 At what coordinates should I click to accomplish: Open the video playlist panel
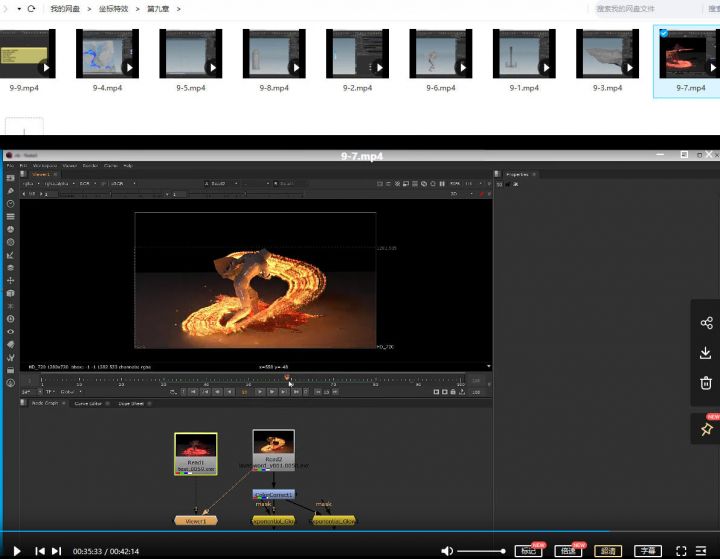[701, 551]
